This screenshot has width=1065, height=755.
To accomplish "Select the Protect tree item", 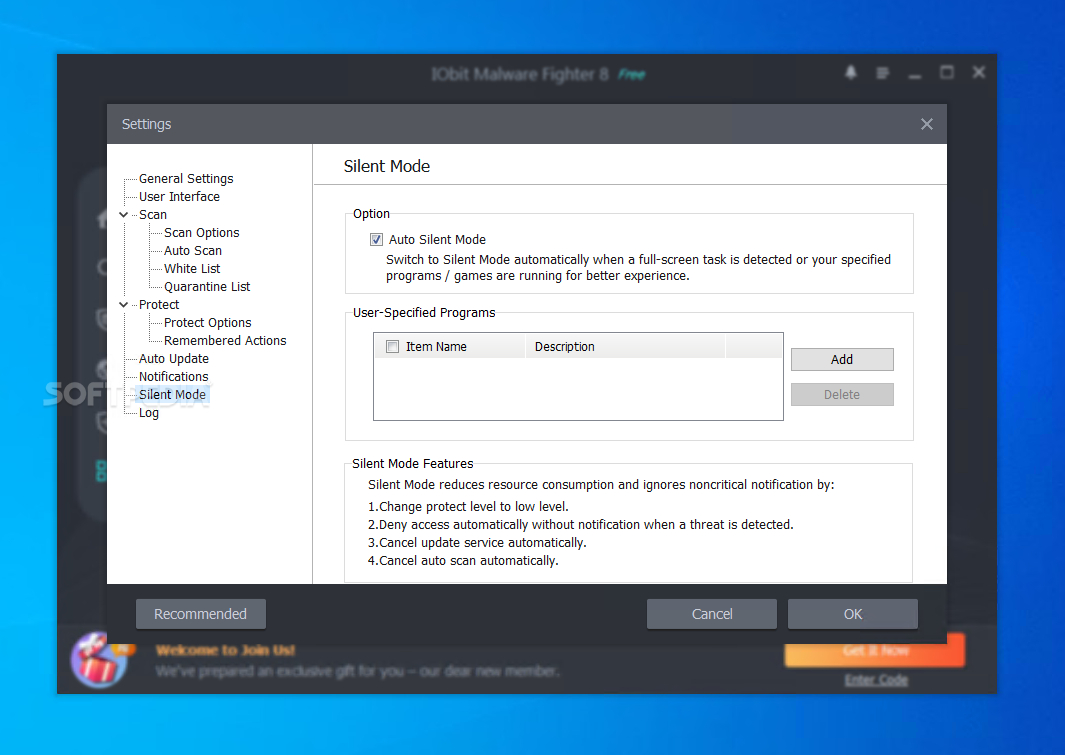I will [159, 305].
